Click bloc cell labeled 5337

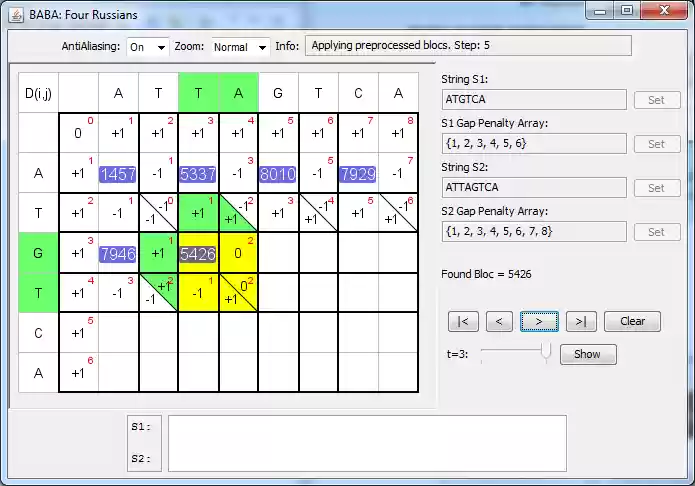click(198, 174)
